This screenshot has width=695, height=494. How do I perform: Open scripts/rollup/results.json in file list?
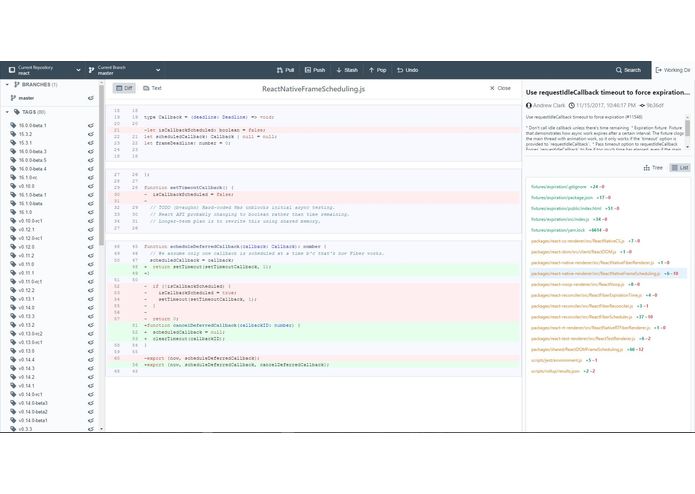(555, 371)
